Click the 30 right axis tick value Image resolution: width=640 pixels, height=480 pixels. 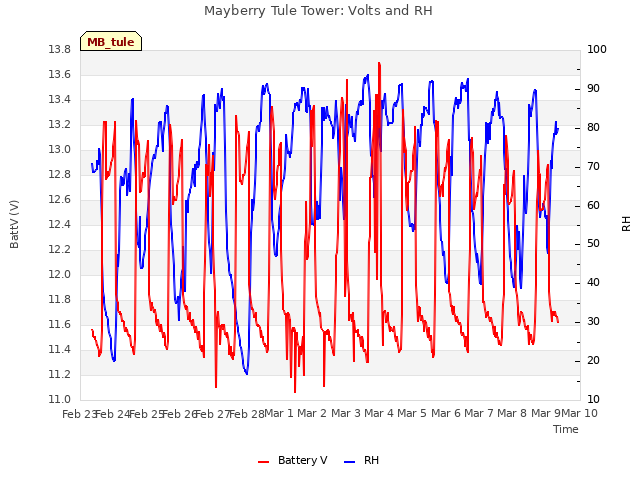(593, 322)
